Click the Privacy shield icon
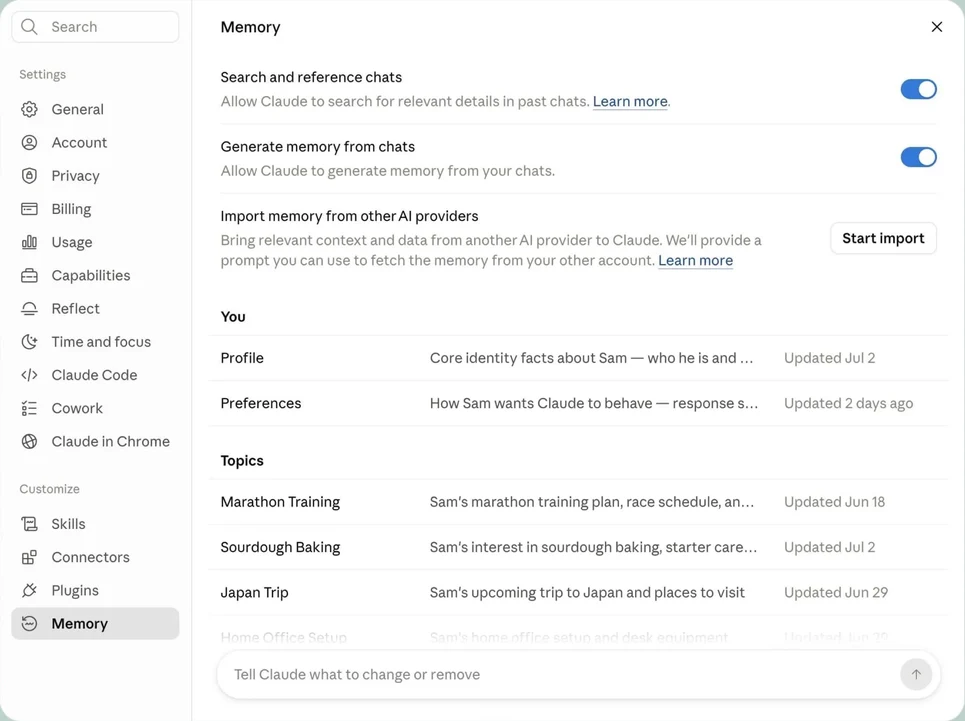The height and width of the screenshot is (721, 965). pos(29,175)
